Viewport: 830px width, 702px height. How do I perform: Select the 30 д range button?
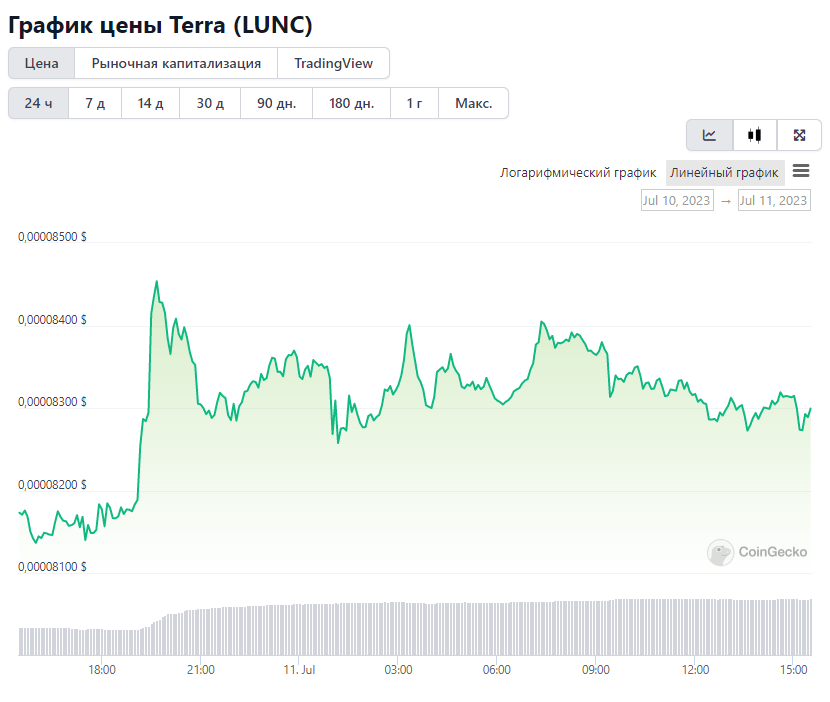click(210, 103)
